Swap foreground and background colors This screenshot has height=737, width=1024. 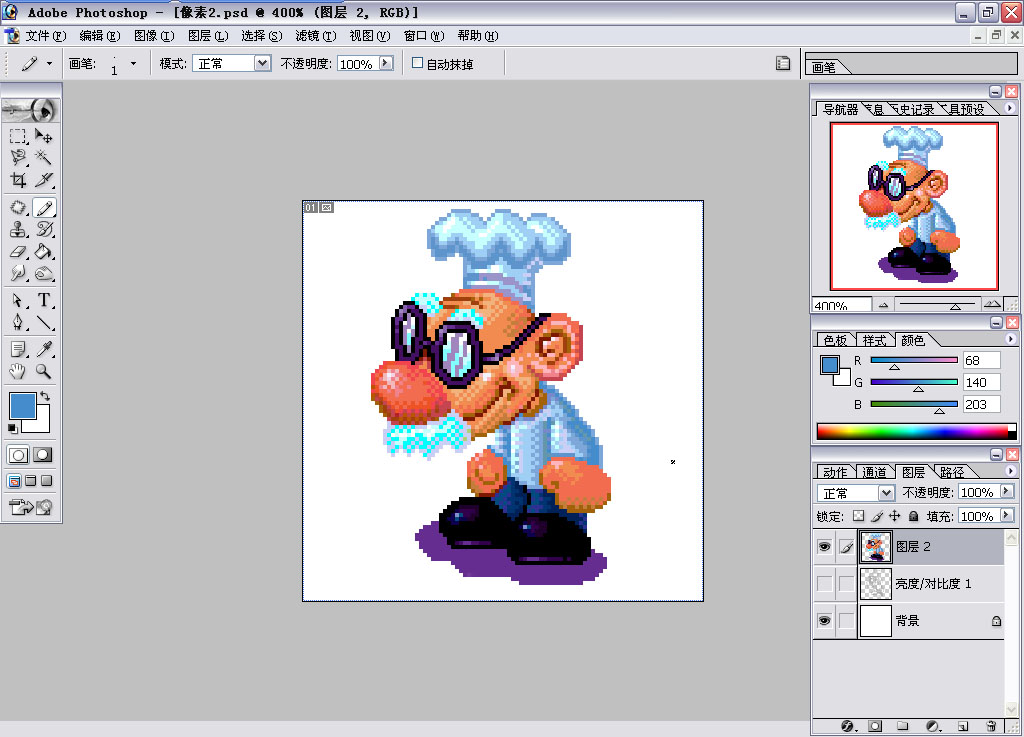click(45, 396)
